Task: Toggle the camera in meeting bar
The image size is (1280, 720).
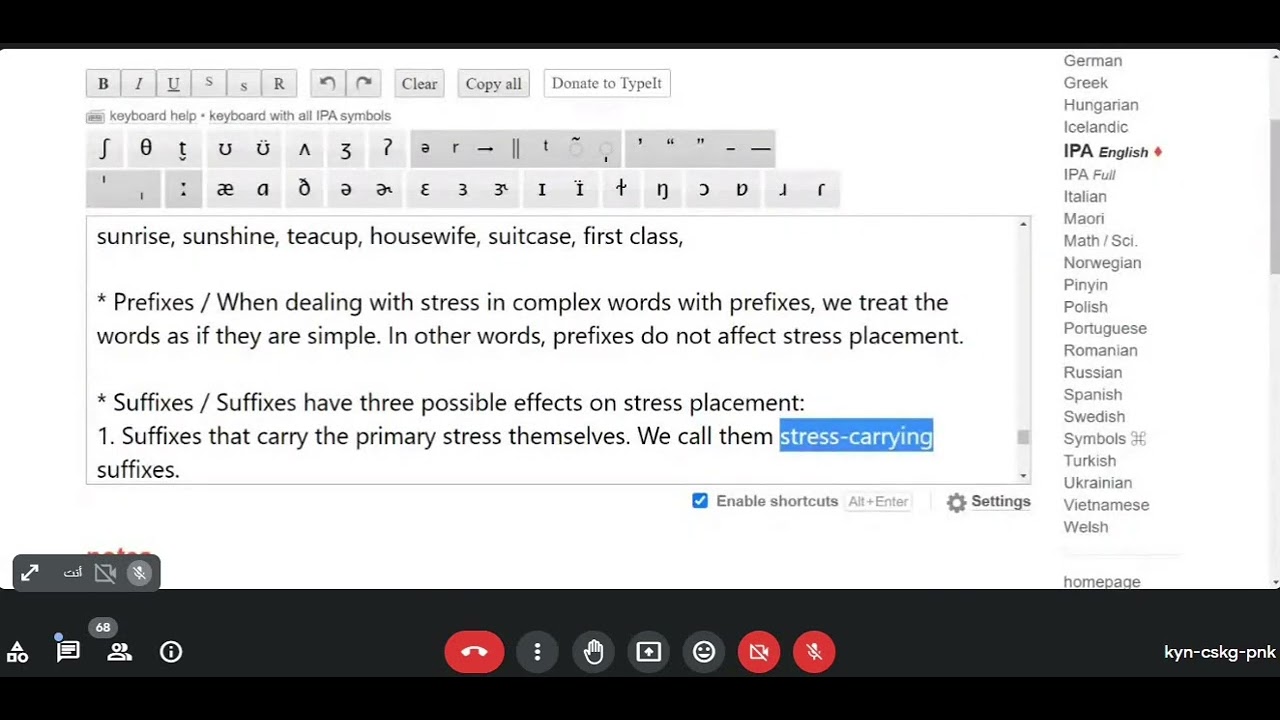Action: pyautogui.click(x=759, y=652)
